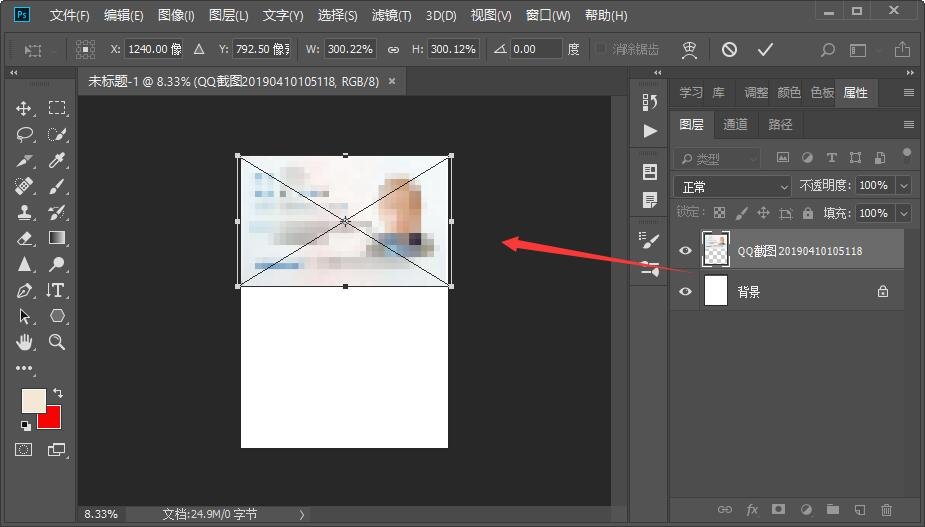The image size is (925, 527).
Task: Switch to warp mode button
Action: [689, 49]
